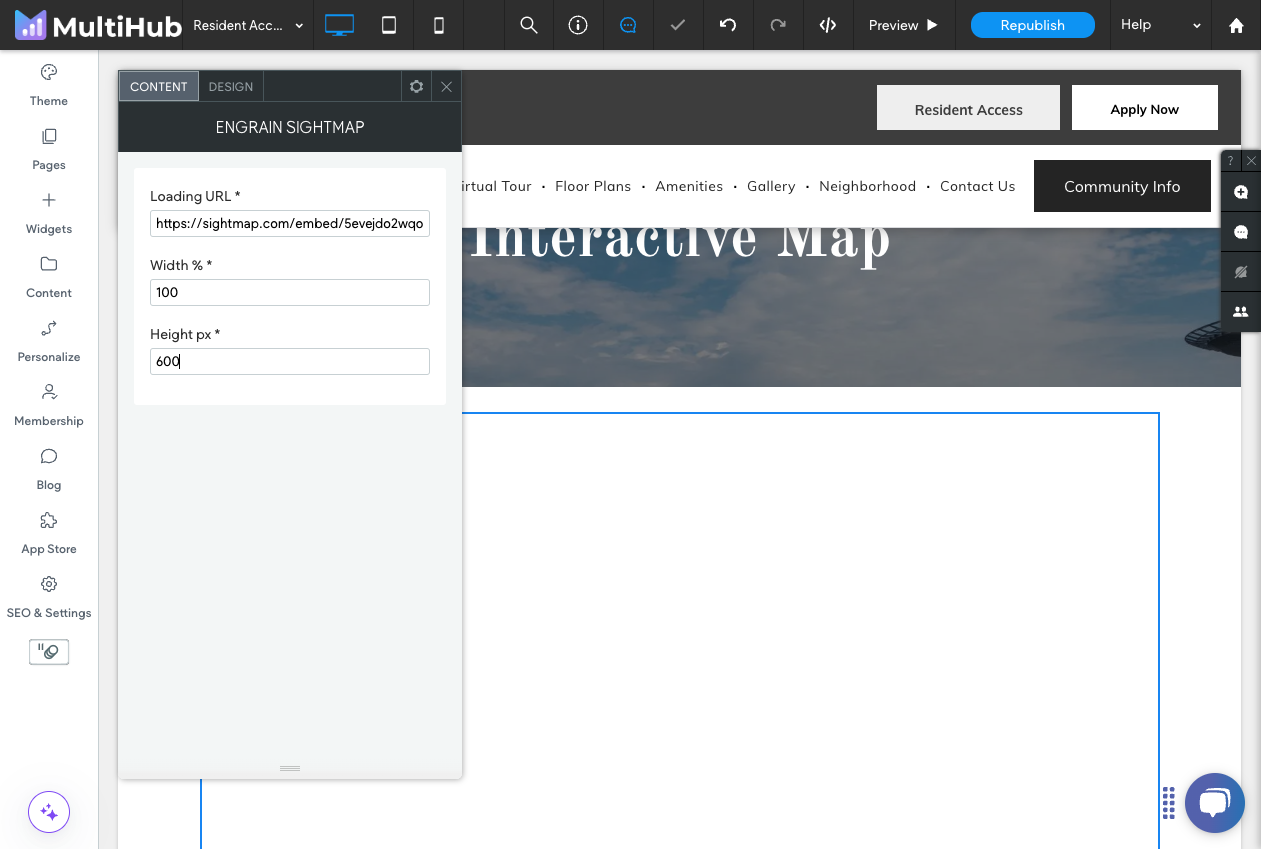Open the Pages panel

tap(49, 149)
